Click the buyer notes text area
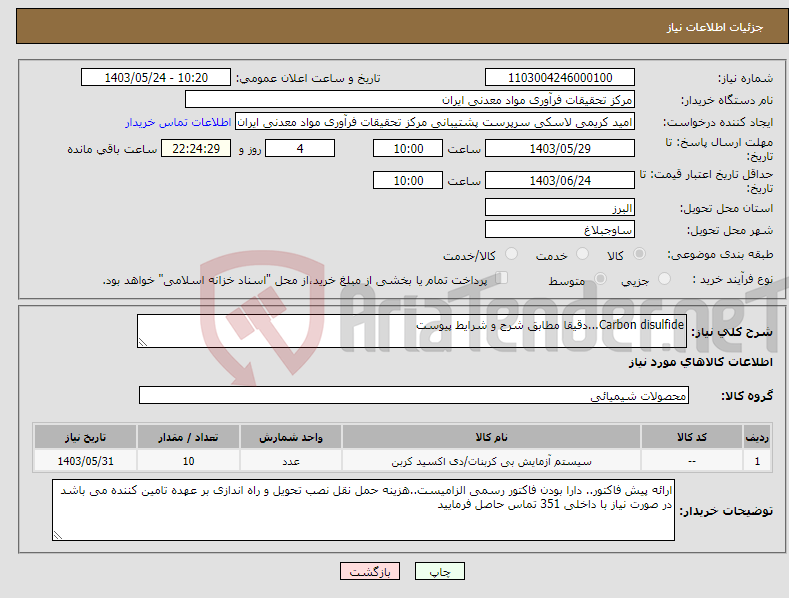 click(363, 510)
